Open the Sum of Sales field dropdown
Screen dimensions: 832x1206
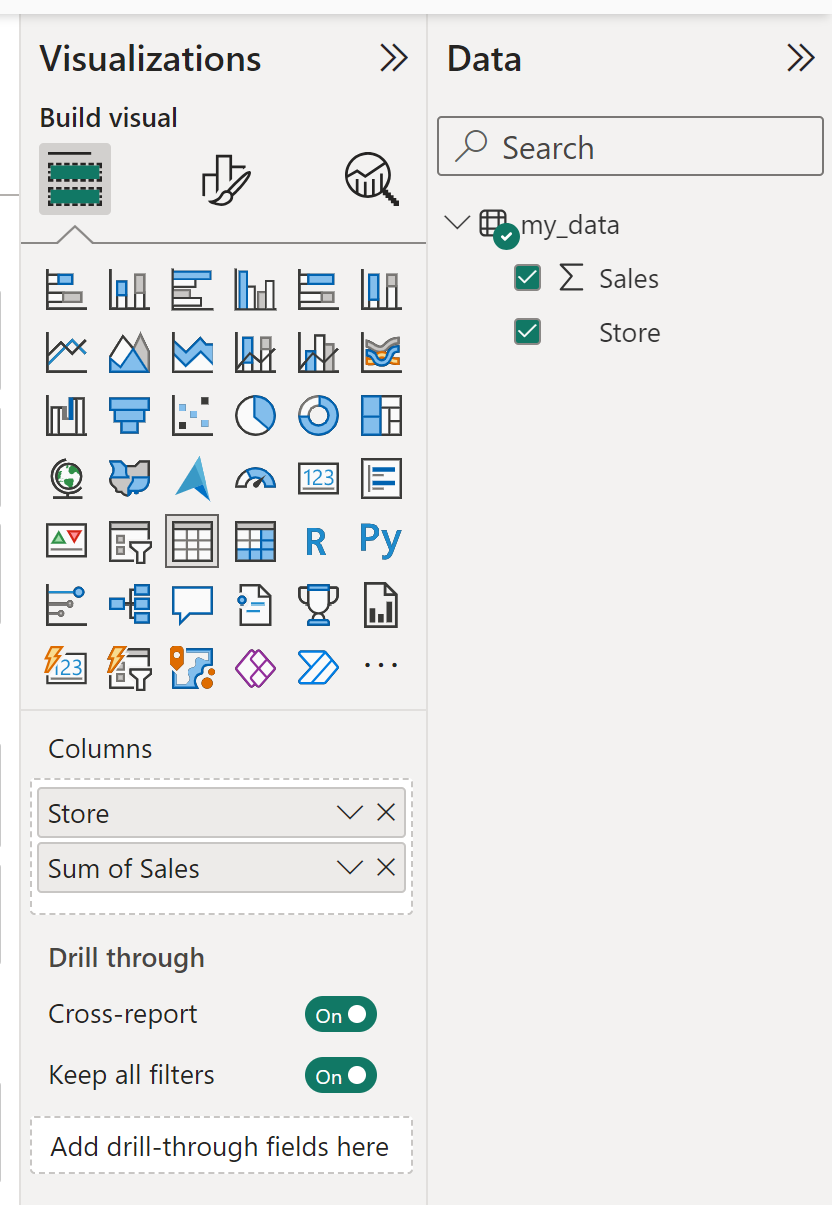(x=350, y=868)
